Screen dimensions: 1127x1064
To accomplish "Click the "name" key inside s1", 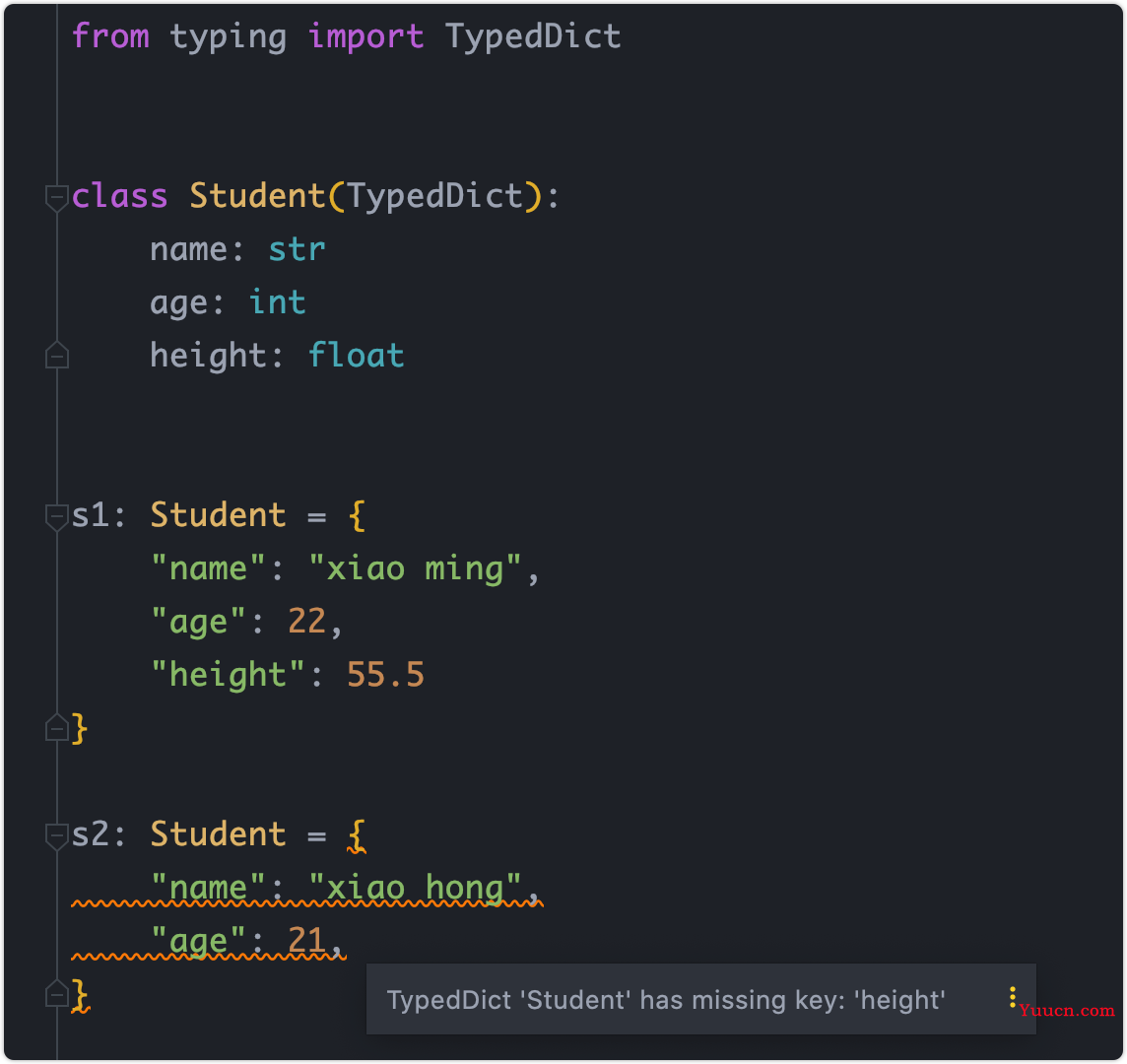I will tap(209, 569).
